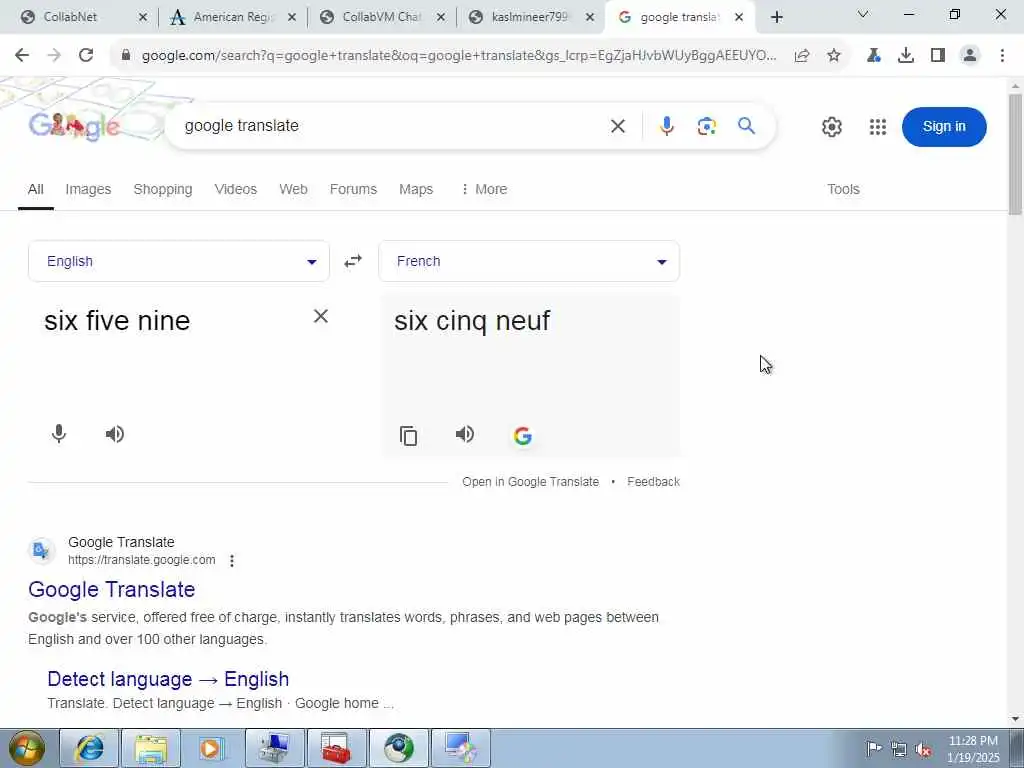The image size is (1024, 768).
Task: Switch to Forums results
Action: click(x=353, y=189)
